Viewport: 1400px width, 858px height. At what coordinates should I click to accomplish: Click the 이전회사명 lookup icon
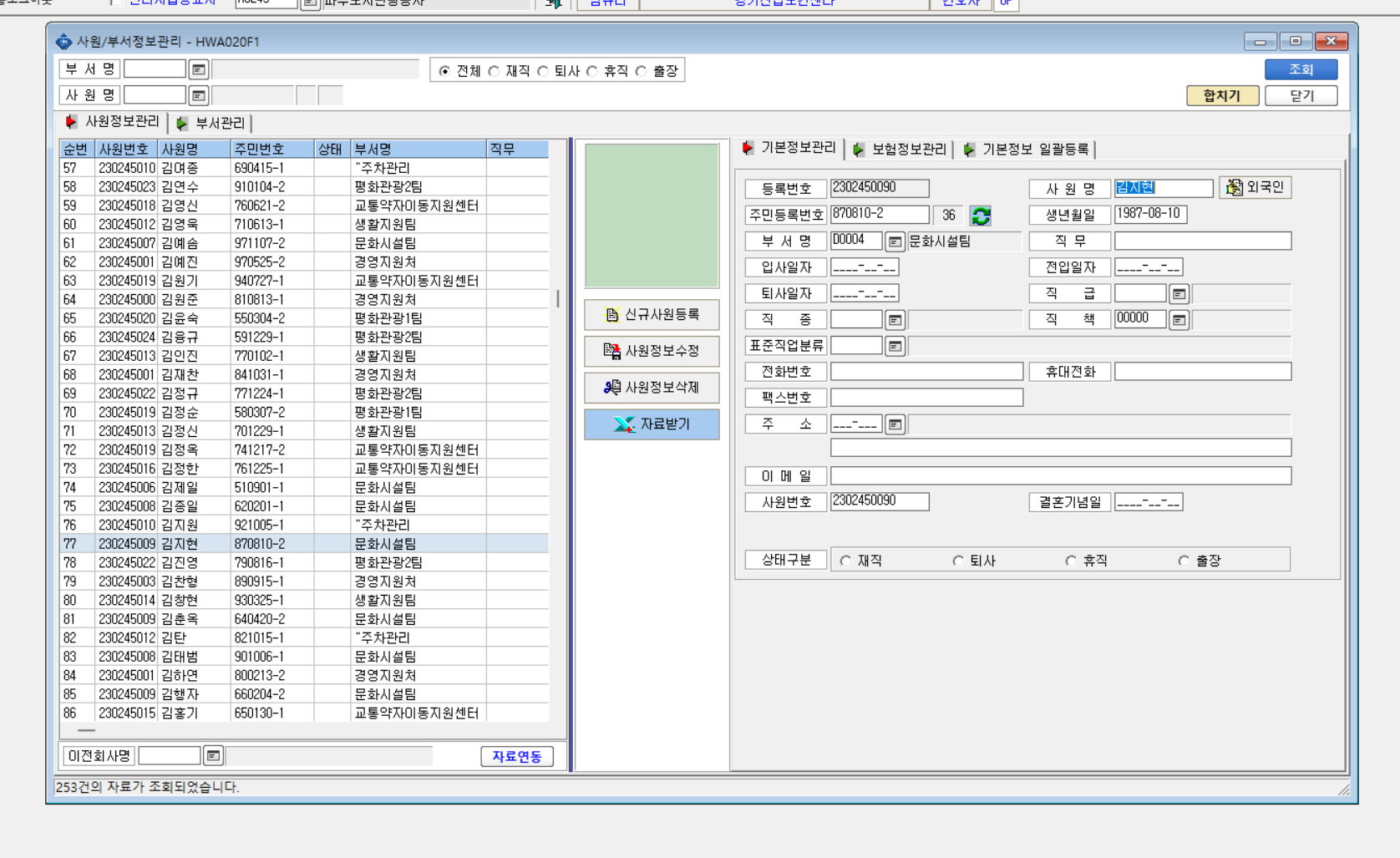(213, 756)
